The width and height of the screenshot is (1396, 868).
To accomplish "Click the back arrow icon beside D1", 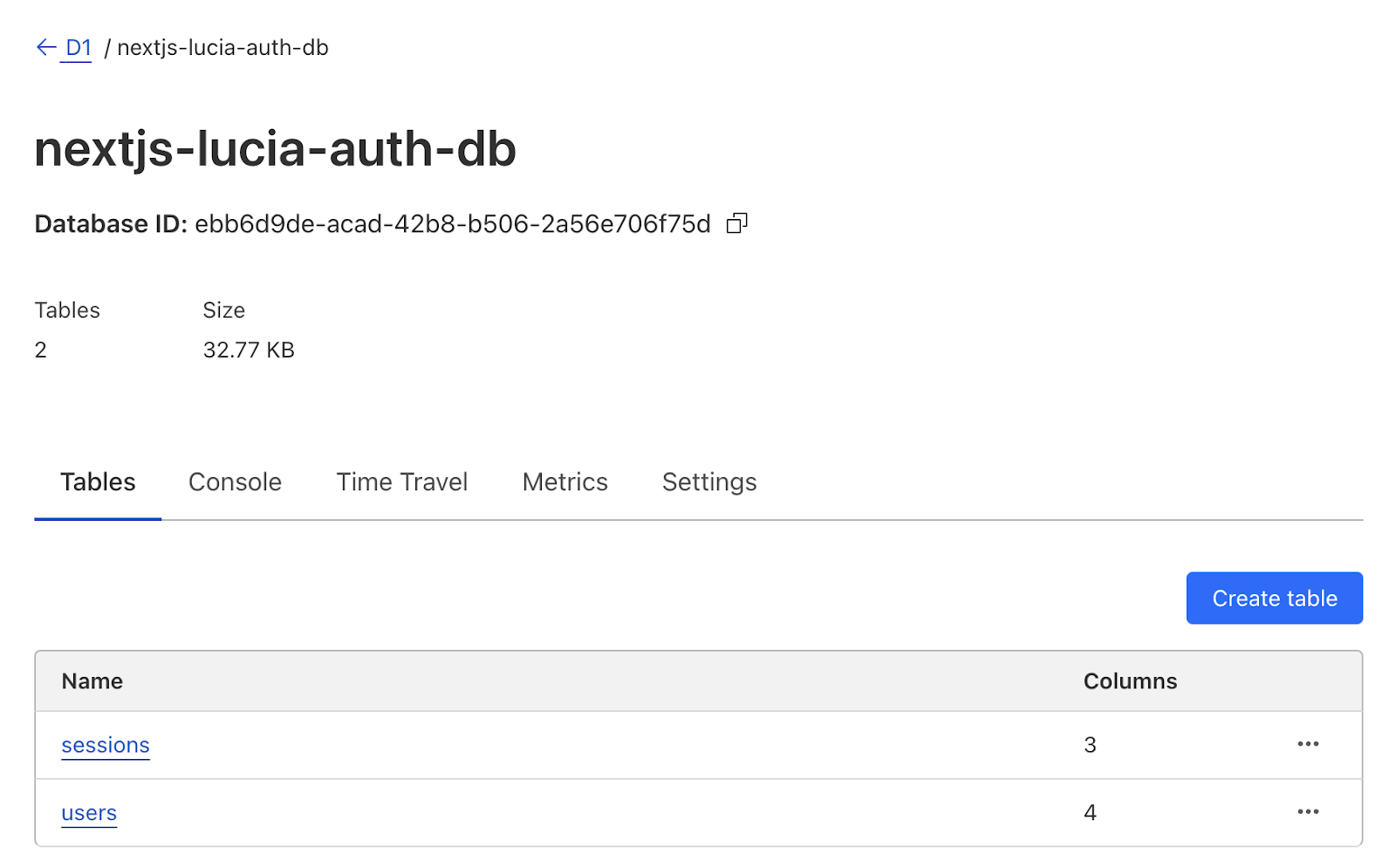I will coord(46,47).
